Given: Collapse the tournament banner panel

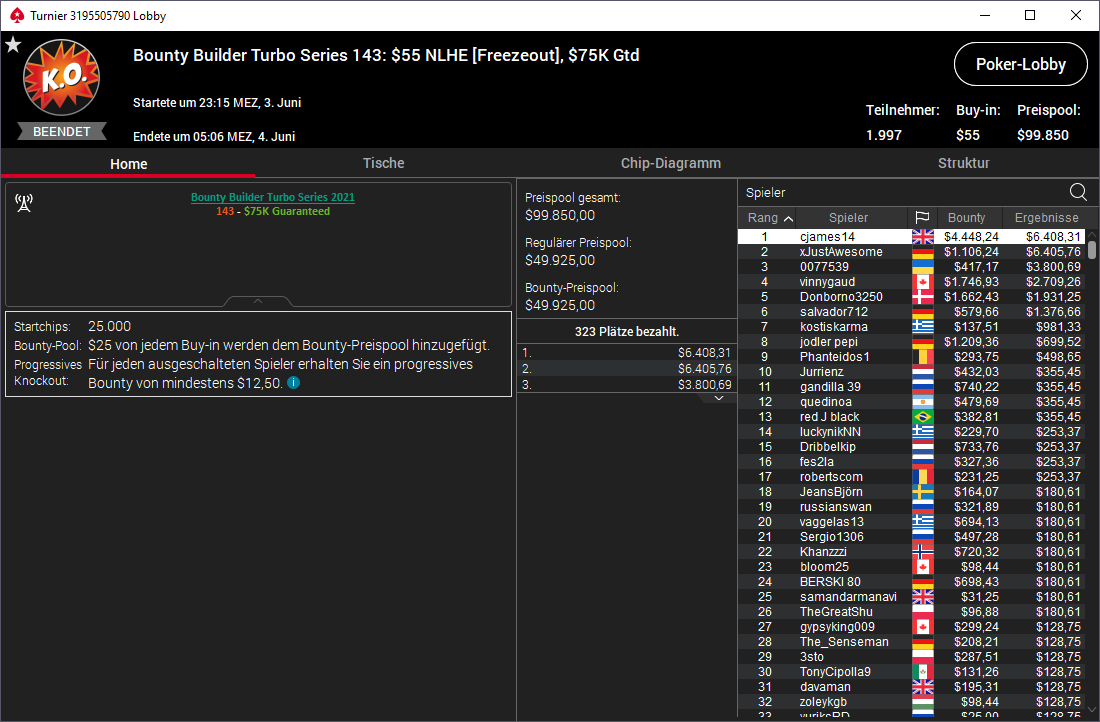Looking at the screenshot, I should point(257,302).
